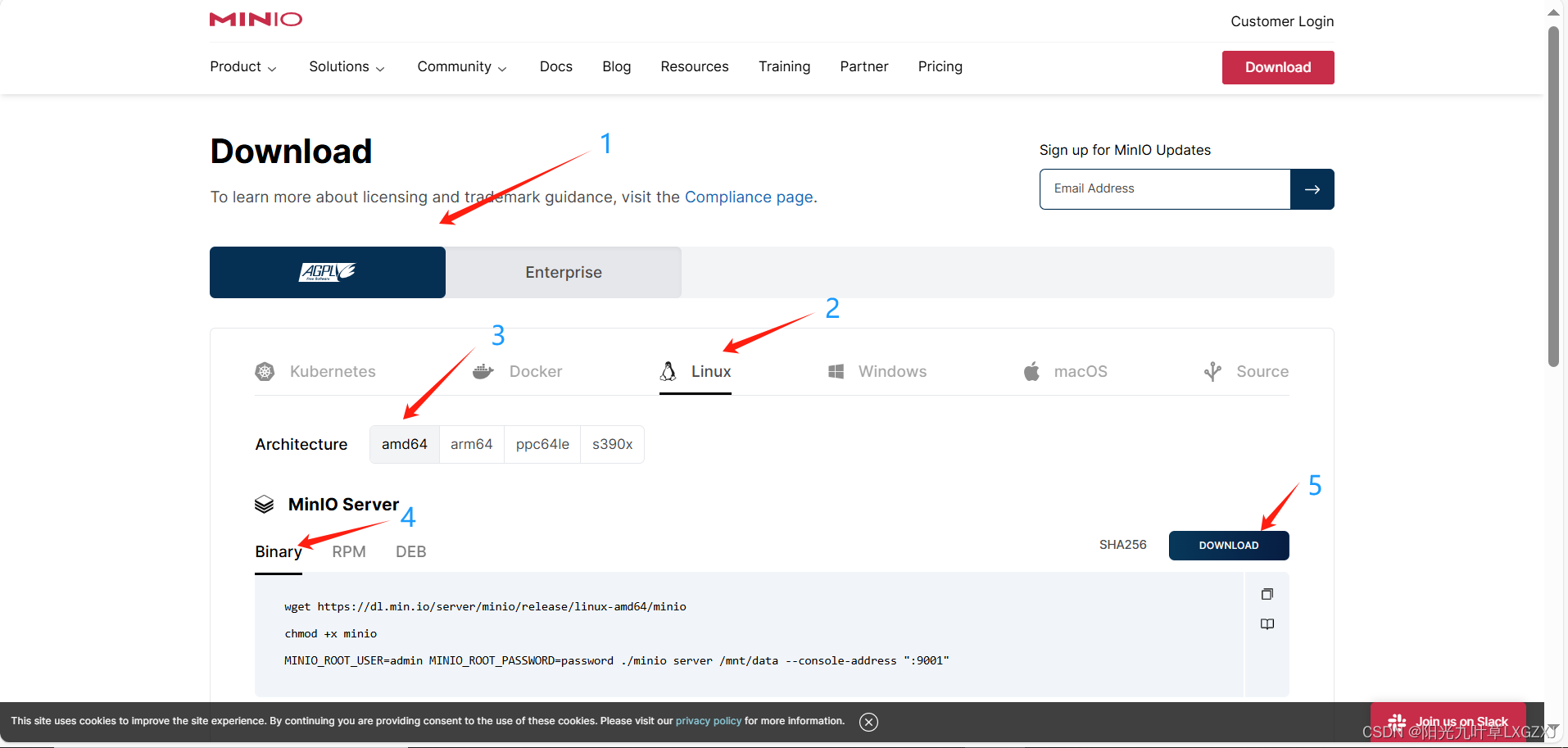Dismiss the cookie notice with X icon
1568x748 pixels.
(x=868, y=722)
